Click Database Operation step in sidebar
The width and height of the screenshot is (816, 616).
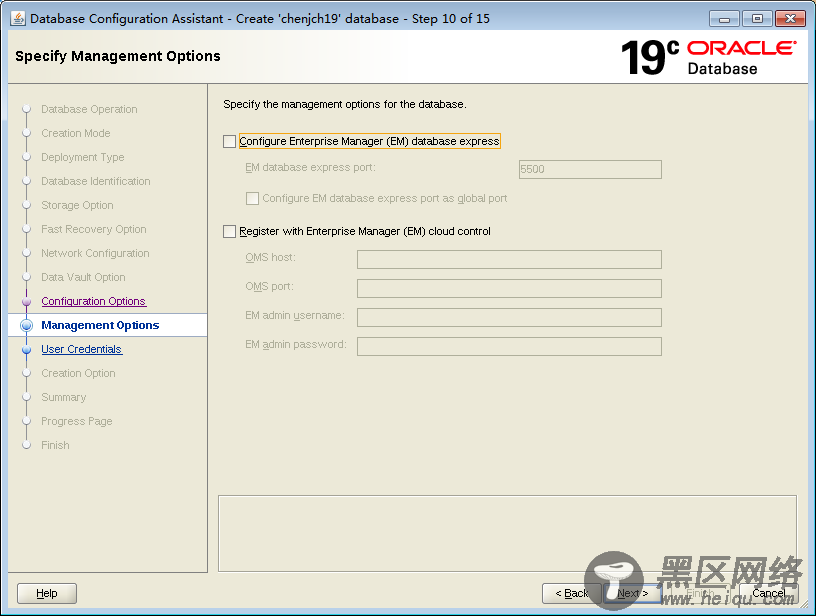pos(90,109)
